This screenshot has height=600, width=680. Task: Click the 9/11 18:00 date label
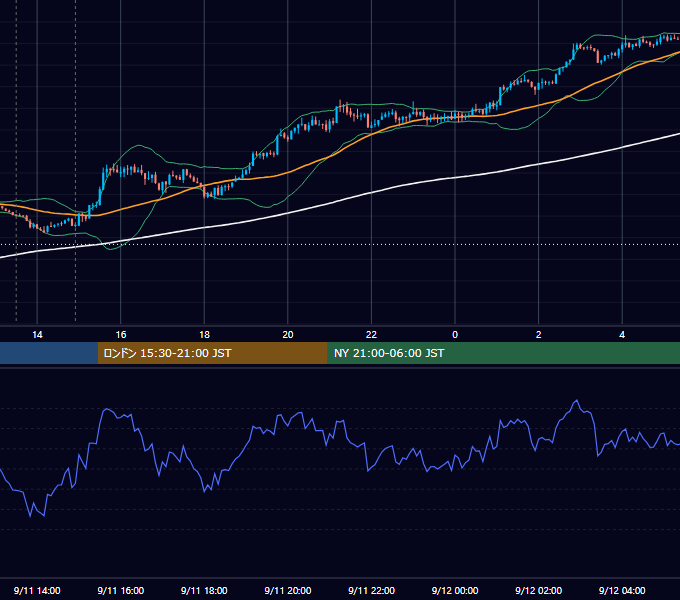tap(204, 590)
